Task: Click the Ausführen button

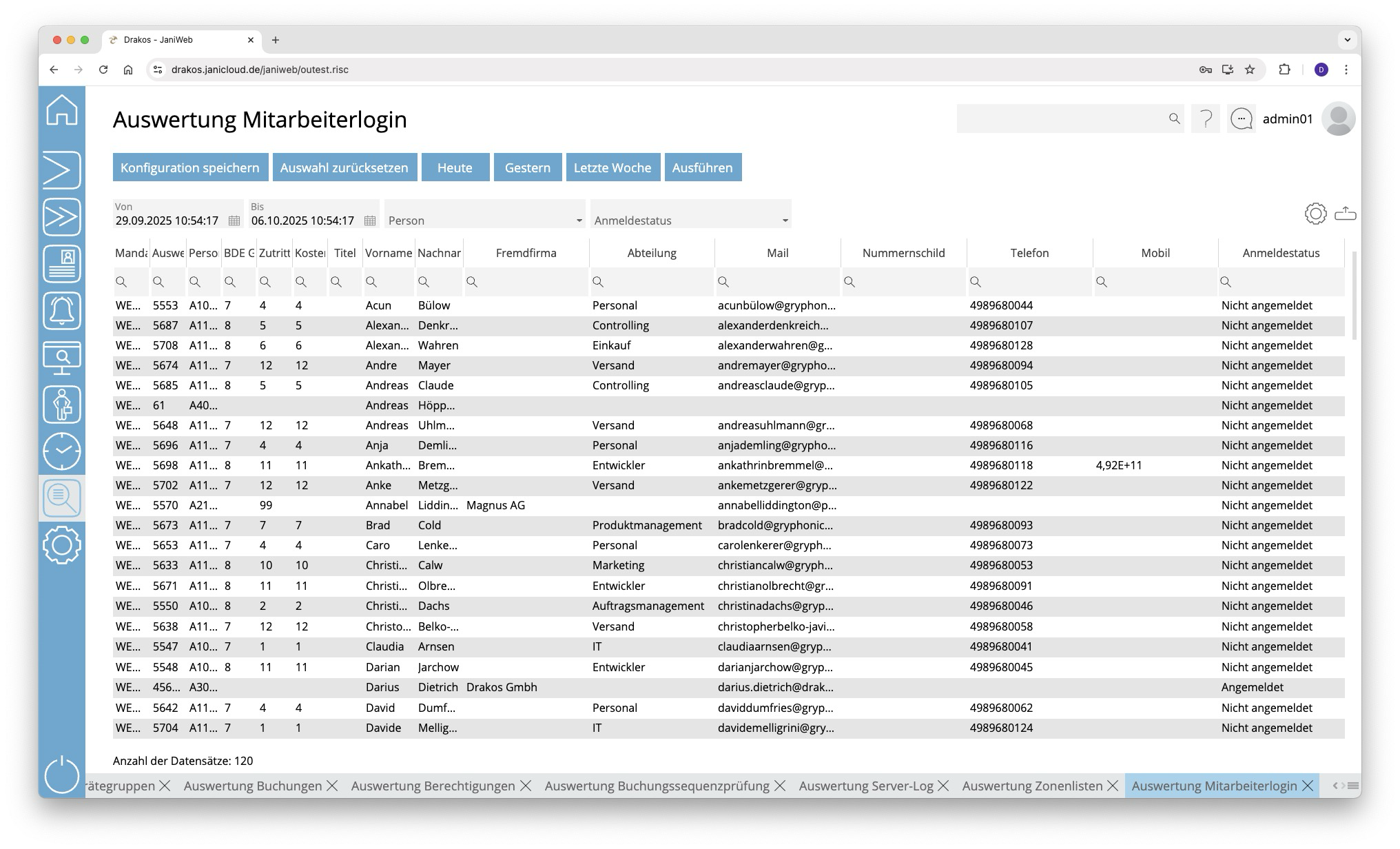Action: click(x=702, y=167)
